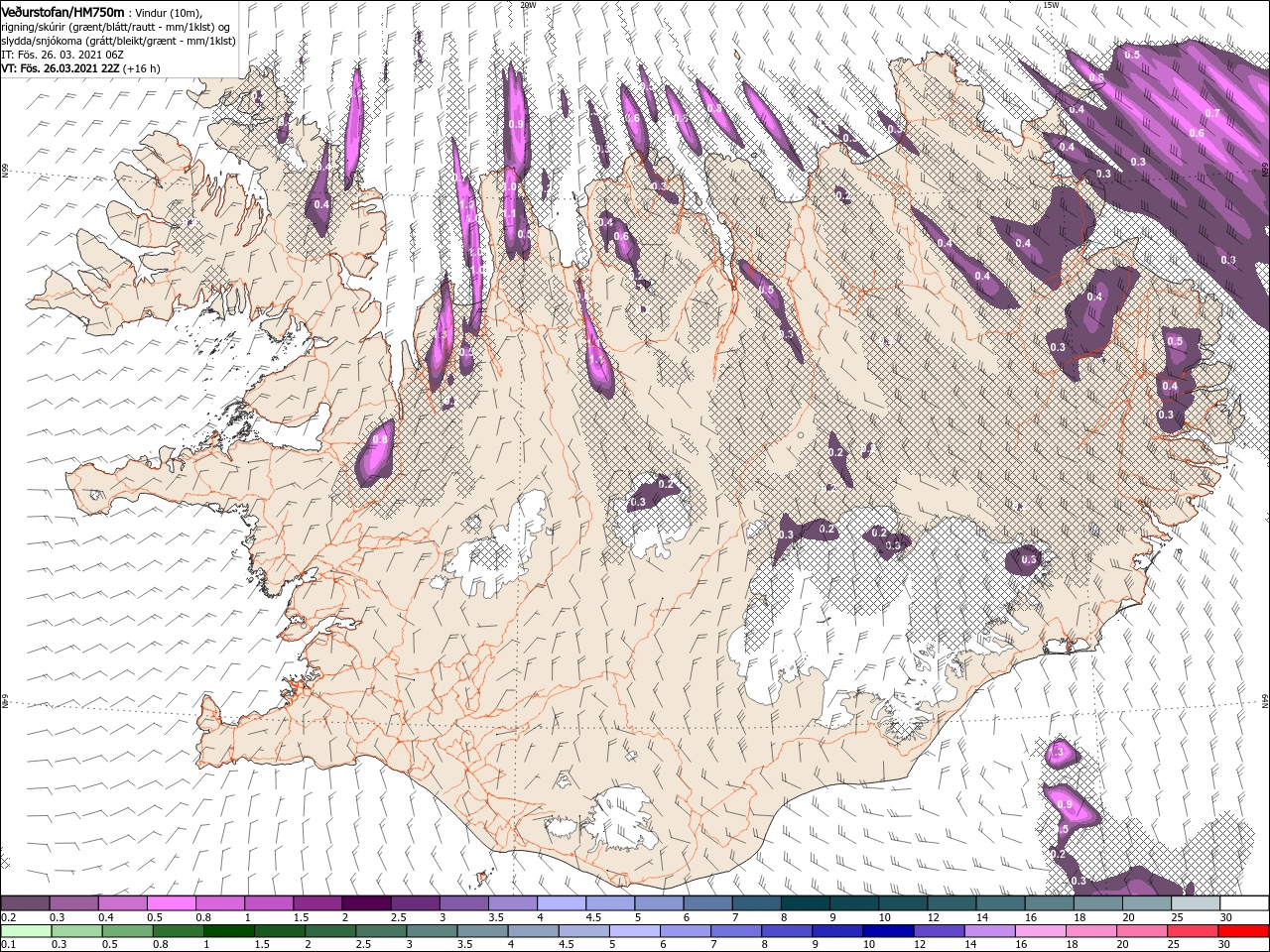This screenshot has height=952, width=1270.
Task: Click the 'Vindur (10m)' header text
Action: pyautogui.click(x=168, y=12)
